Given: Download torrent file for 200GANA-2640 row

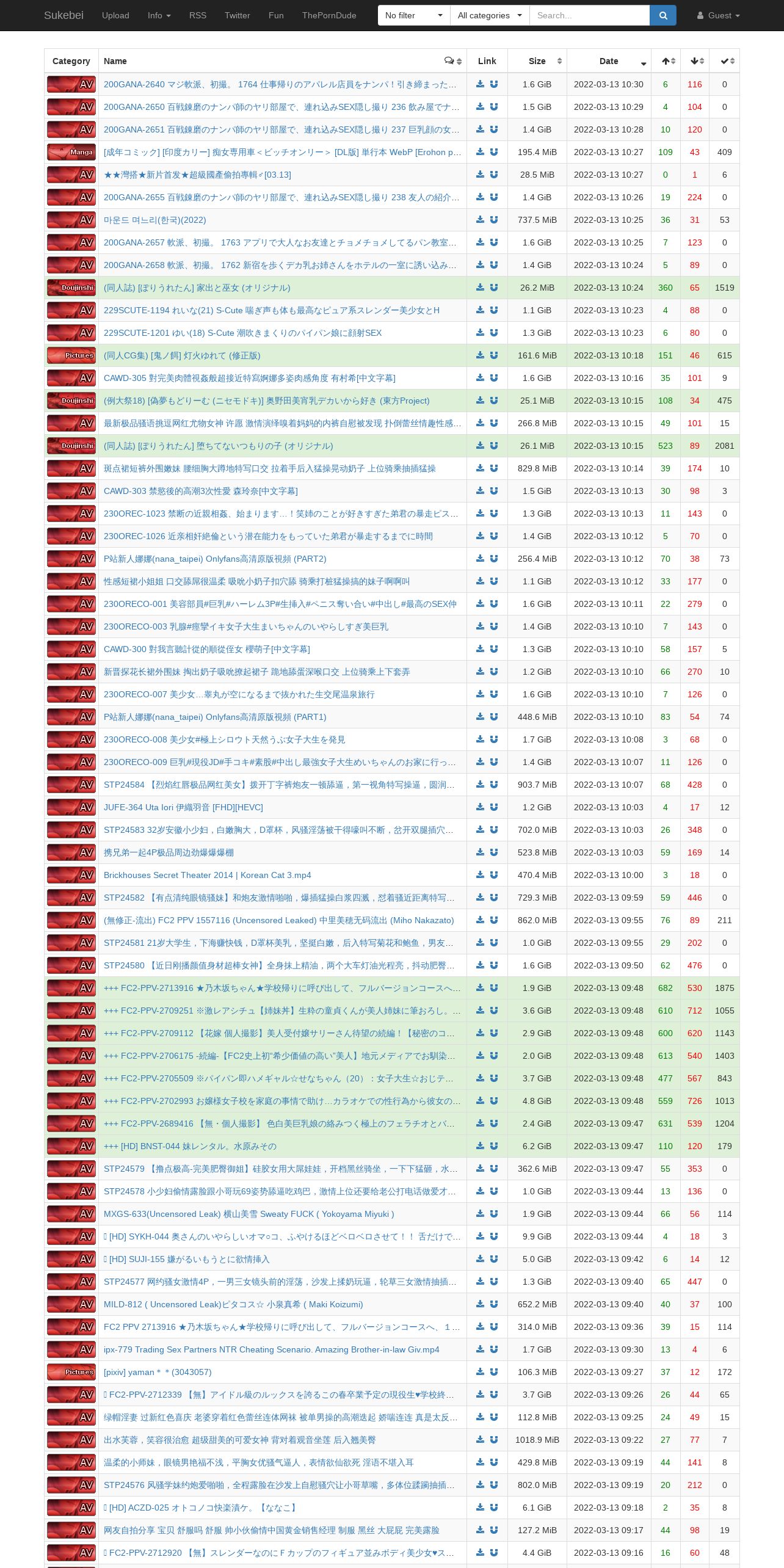Looking at the screenshot, I should [481, 84].
